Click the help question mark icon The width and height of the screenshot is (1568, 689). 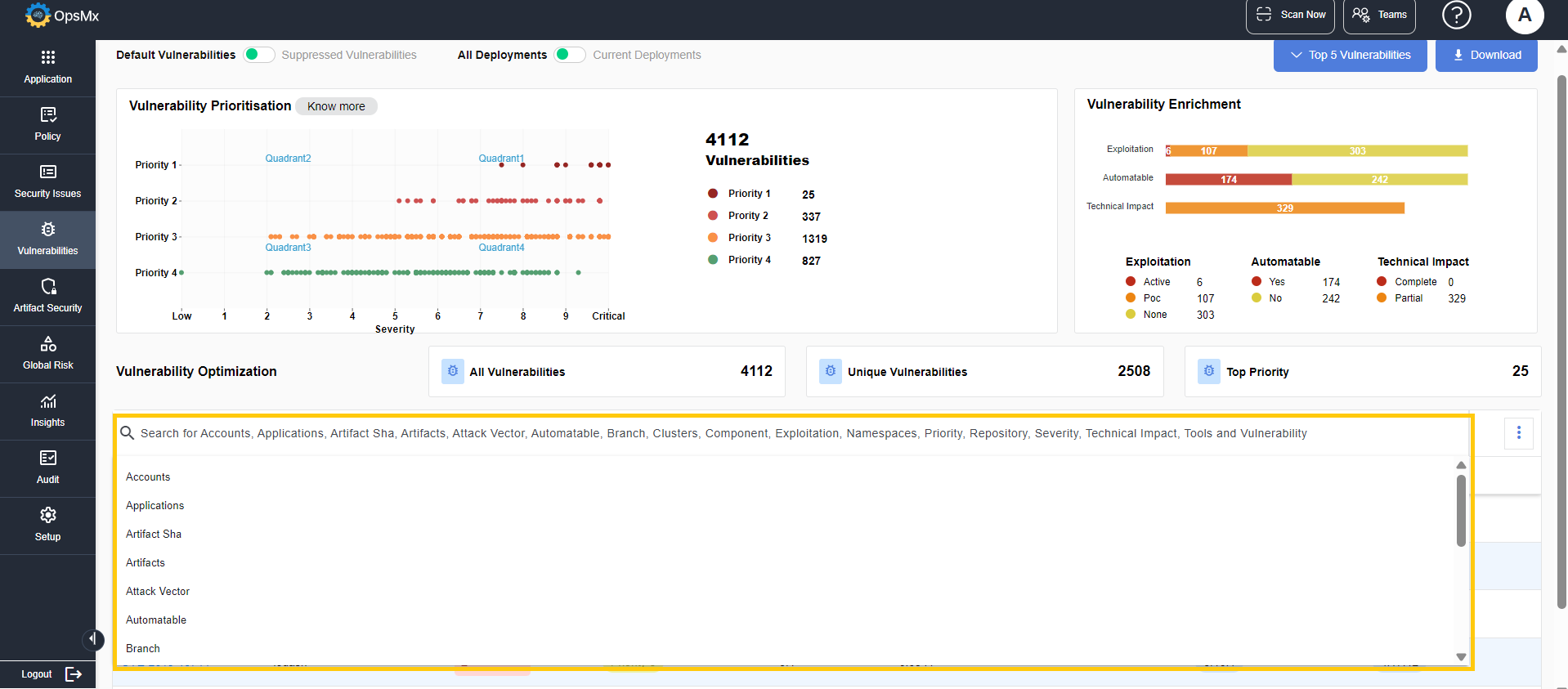[1456, 15]
